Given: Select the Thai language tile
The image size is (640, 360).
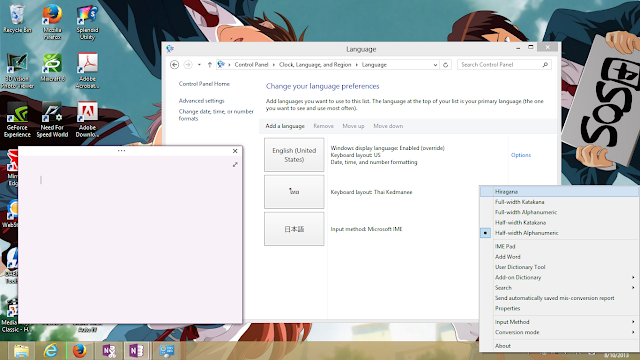Looking at the screenshot, I should coord(294,192).
